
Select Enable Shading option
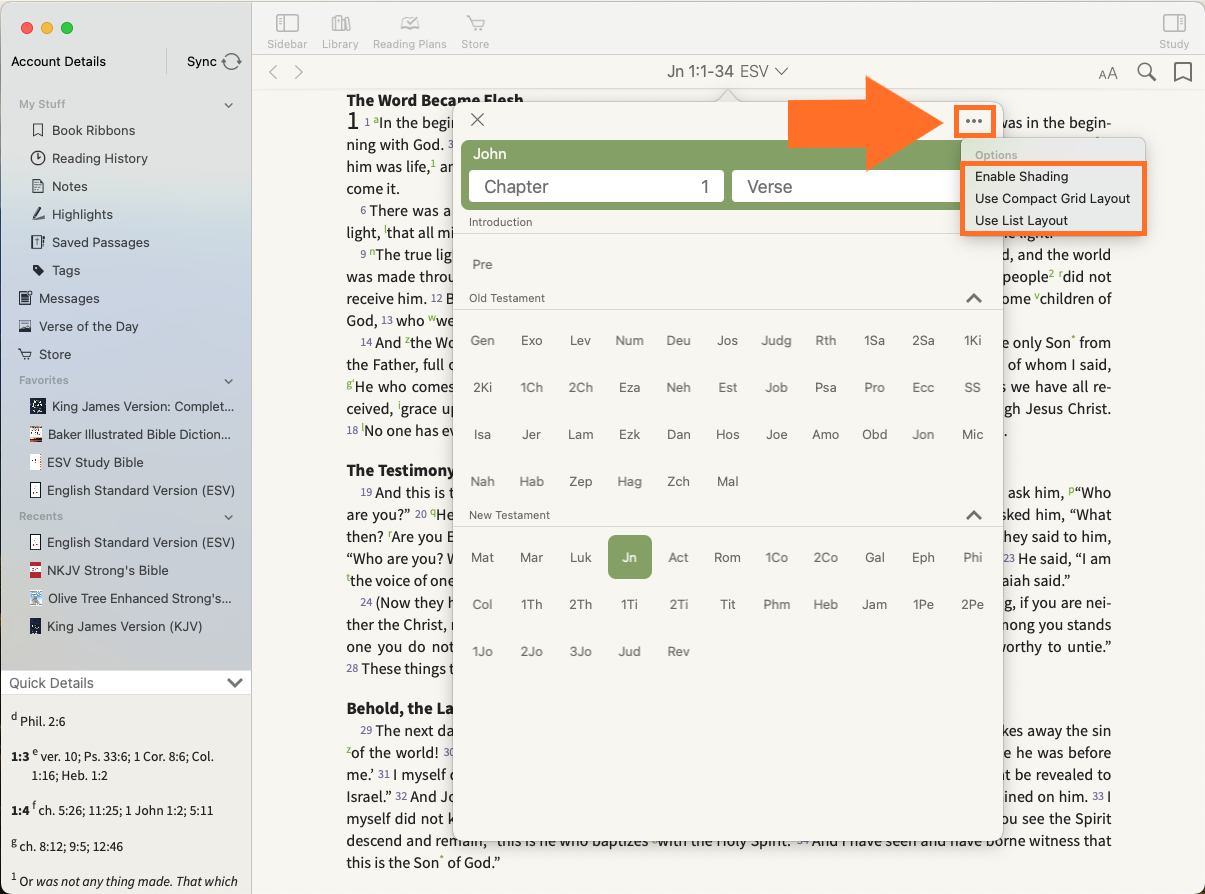tap(1022, 176)
